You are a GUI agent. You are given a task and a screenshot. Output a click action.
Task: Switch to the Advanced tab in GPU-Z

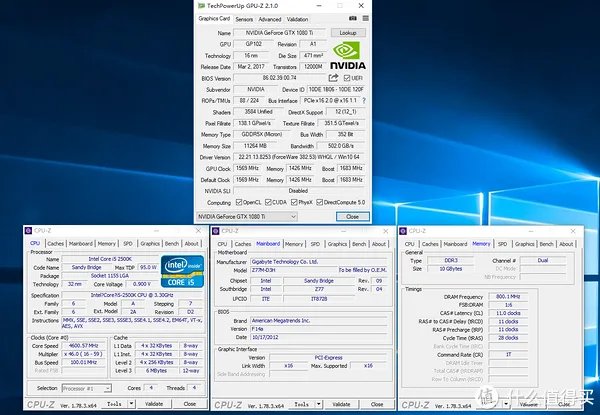tap(270, 19)
